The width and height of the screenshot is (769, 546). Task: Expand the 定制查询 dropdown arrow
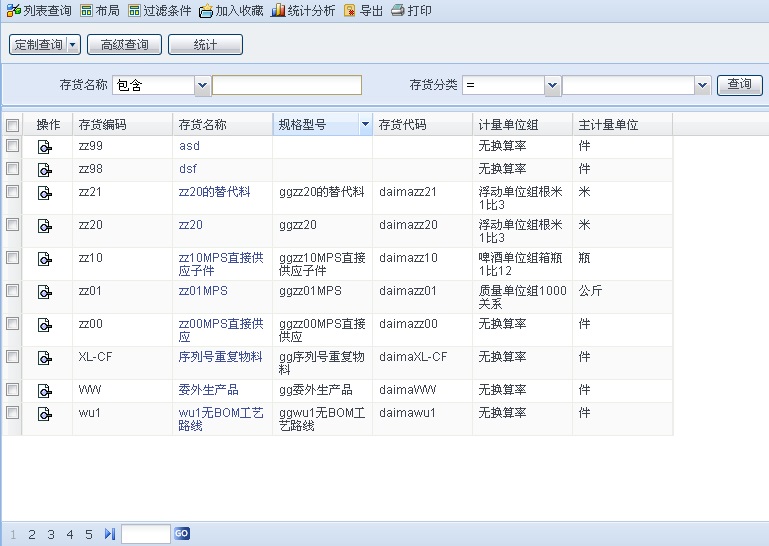point(73,45)
